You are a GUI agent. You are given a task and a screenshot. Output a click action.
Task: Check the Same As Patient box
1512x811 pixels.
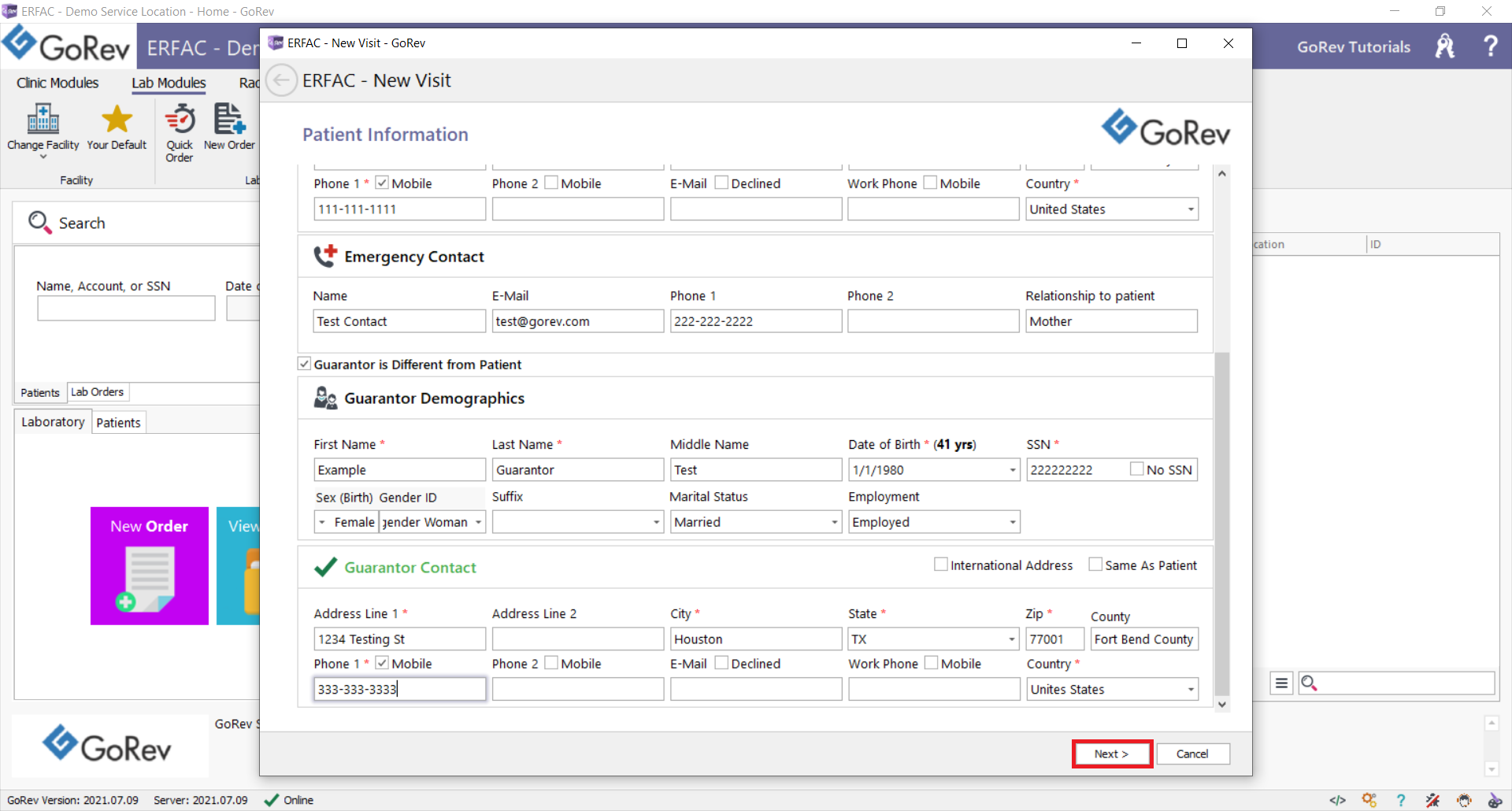(1095, 564)
